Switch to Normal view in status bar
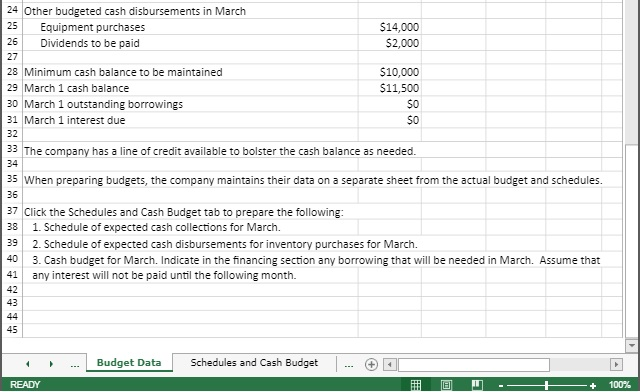641x392 pixels. (x=416, y=385)
